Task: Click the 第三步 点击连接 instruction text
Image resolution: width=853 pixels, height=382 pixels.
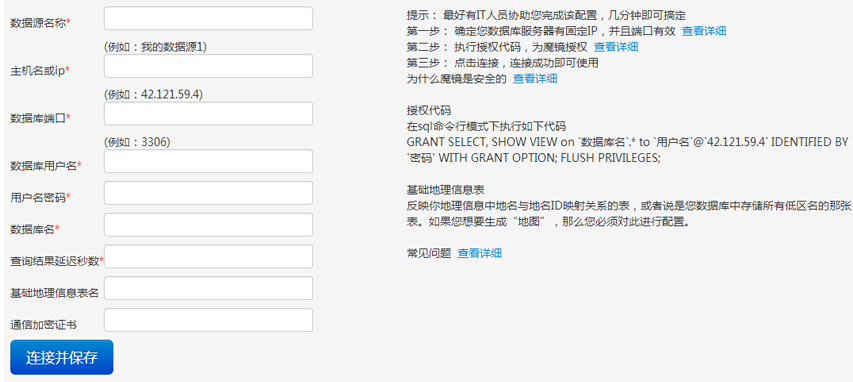Action: (x=502, y=63)
